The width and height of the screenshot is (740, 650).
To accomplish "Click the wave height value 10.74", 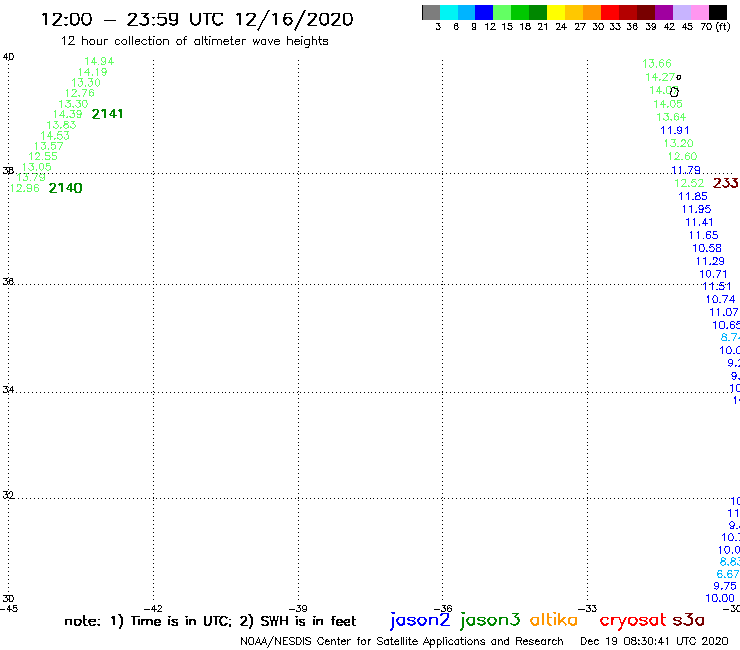I will [x=721, y=299].
